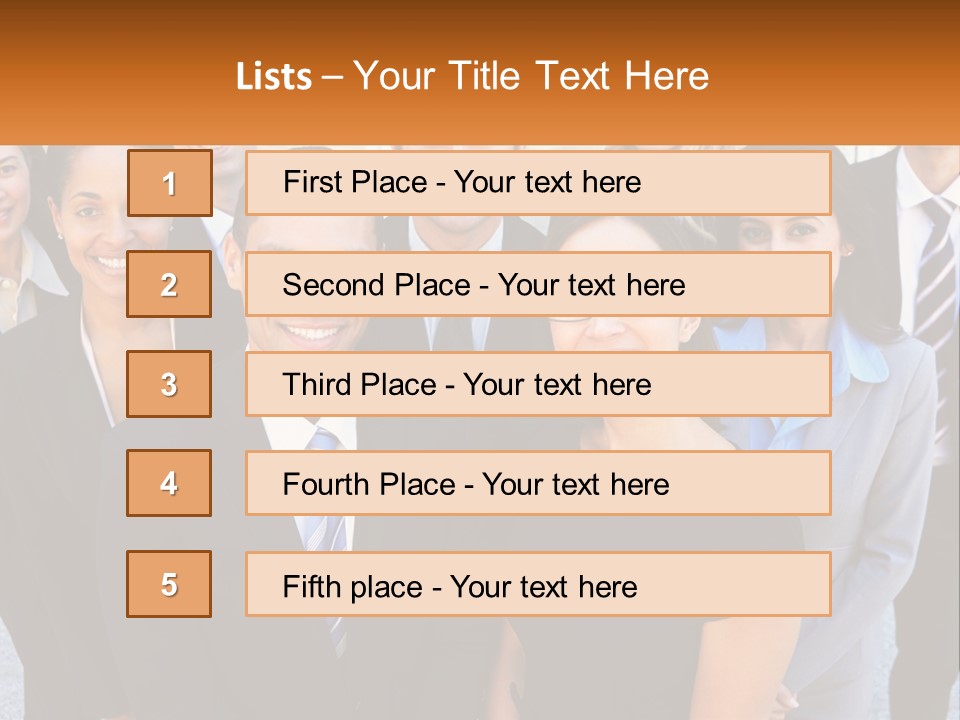Click 'Your text here' in First Place

coord(547,182)
